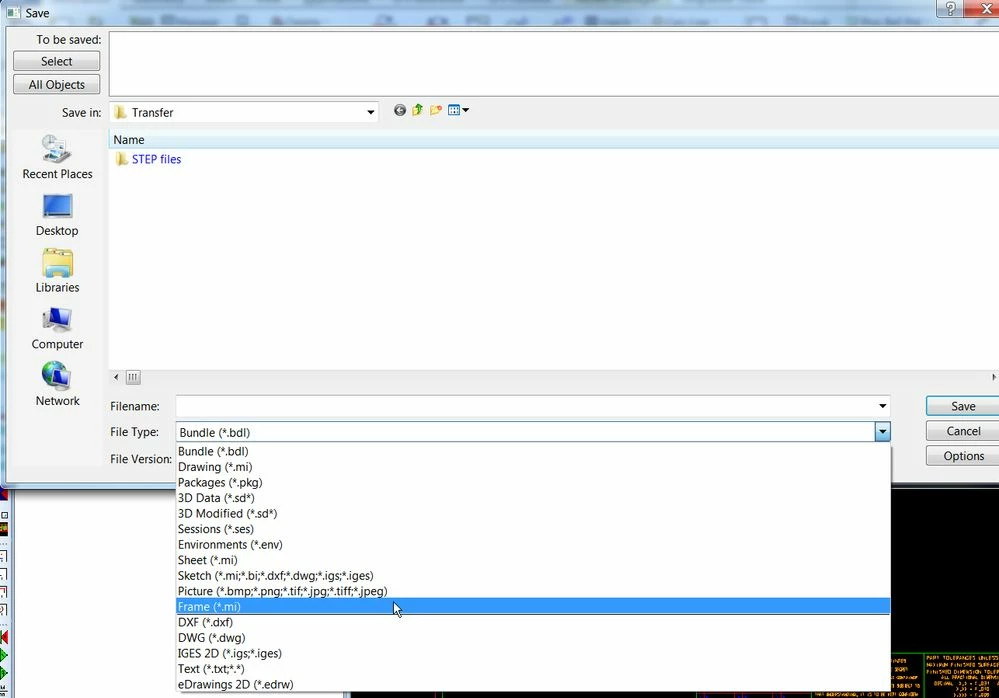Click the File Type combo box field
The image size is (999, 698).
click(x=526, y=432)
